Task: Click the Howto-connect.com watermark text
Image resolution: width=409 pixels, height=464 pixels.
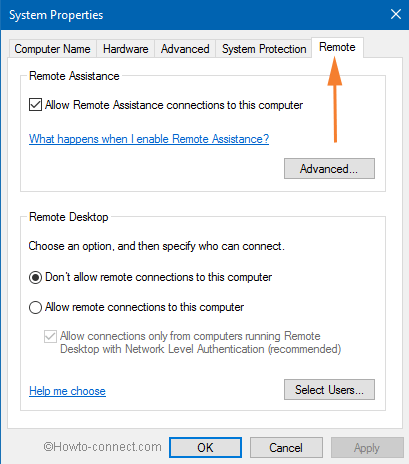Action: [103, 447]
